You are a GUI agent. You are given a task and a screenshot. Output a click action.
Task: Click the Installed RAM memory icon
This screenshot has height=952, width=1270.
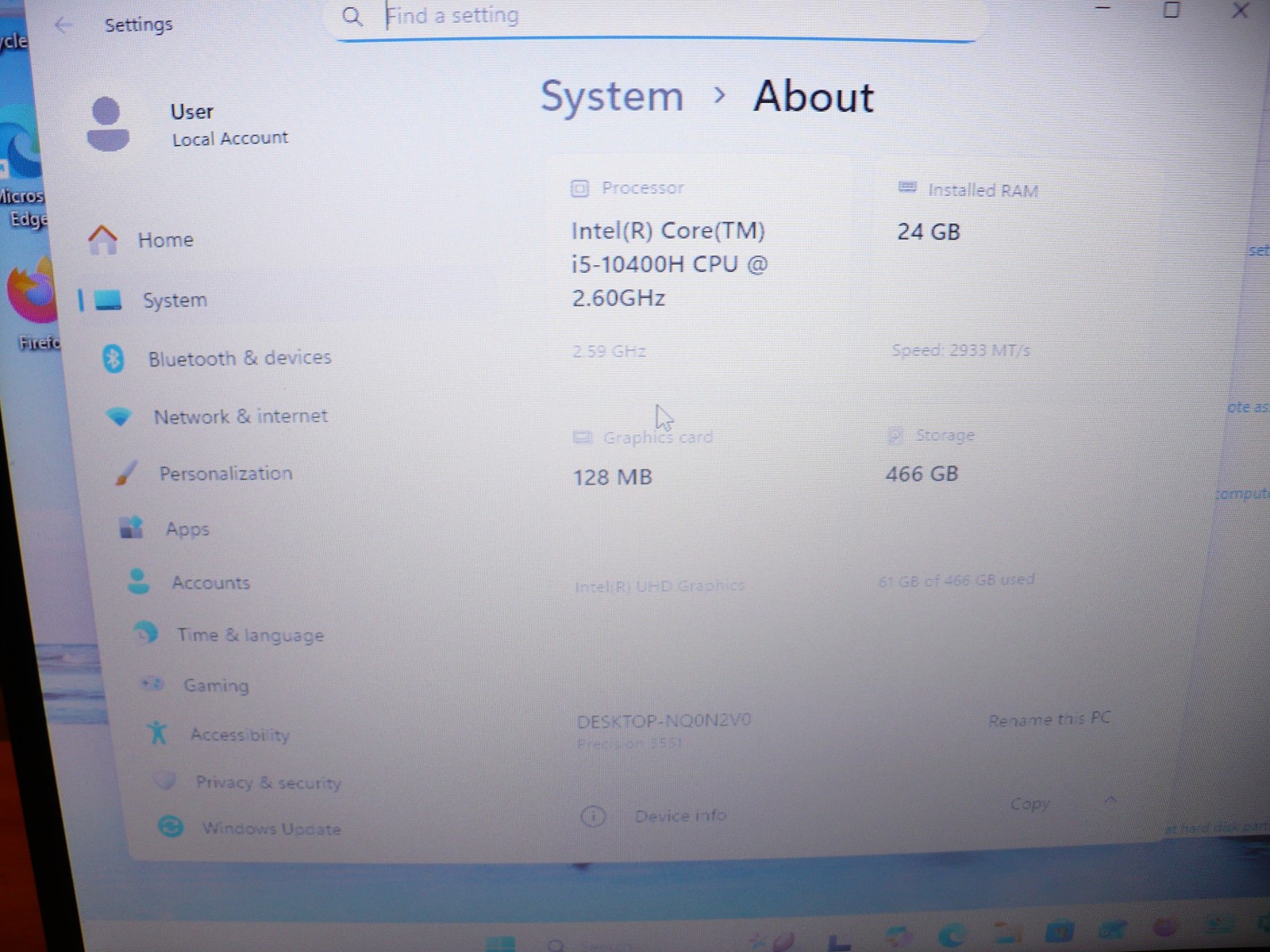907,188
